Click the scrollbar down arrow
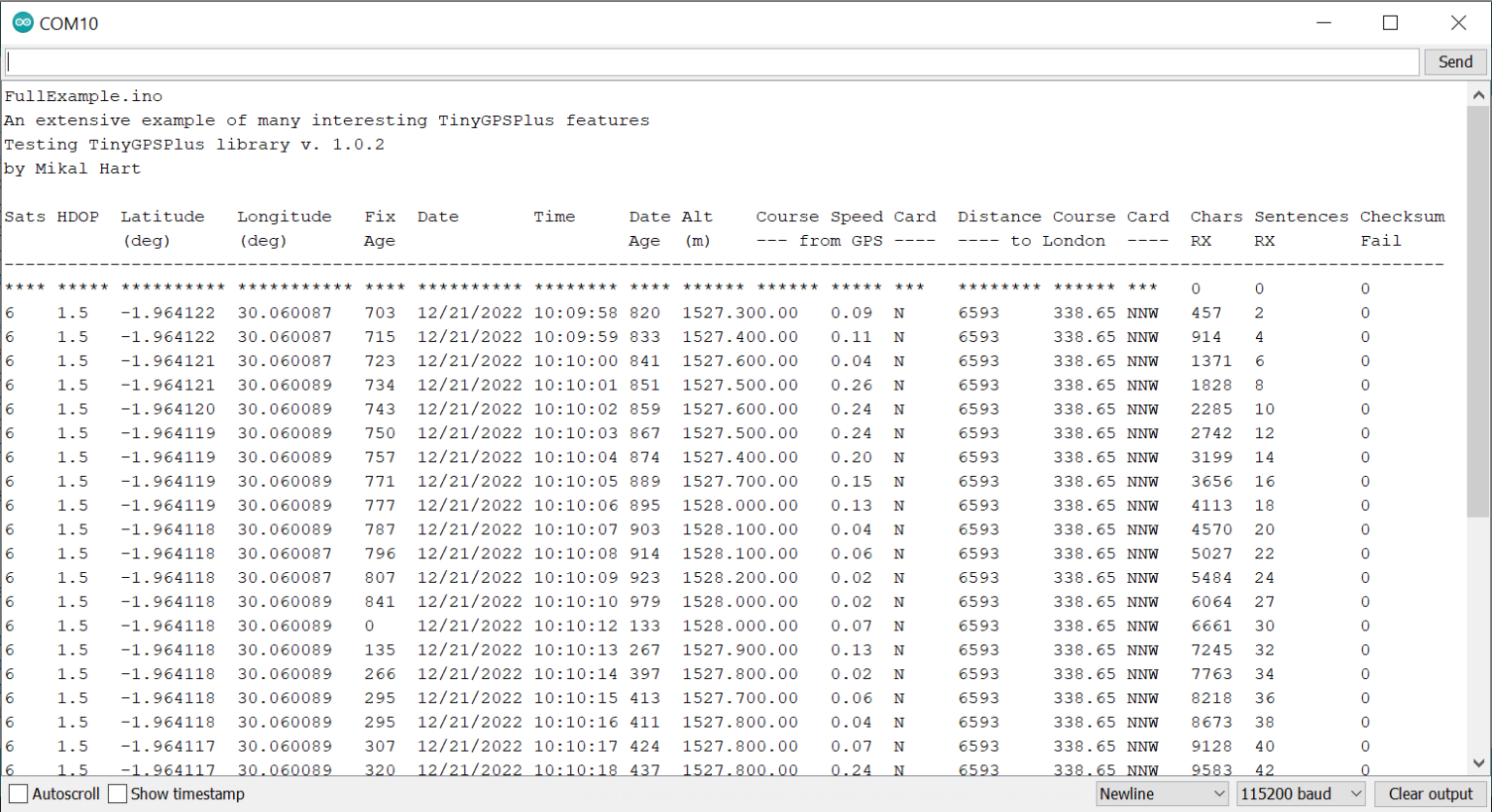Viewport: 1492px width, 812px height. tap(1478, 763)
